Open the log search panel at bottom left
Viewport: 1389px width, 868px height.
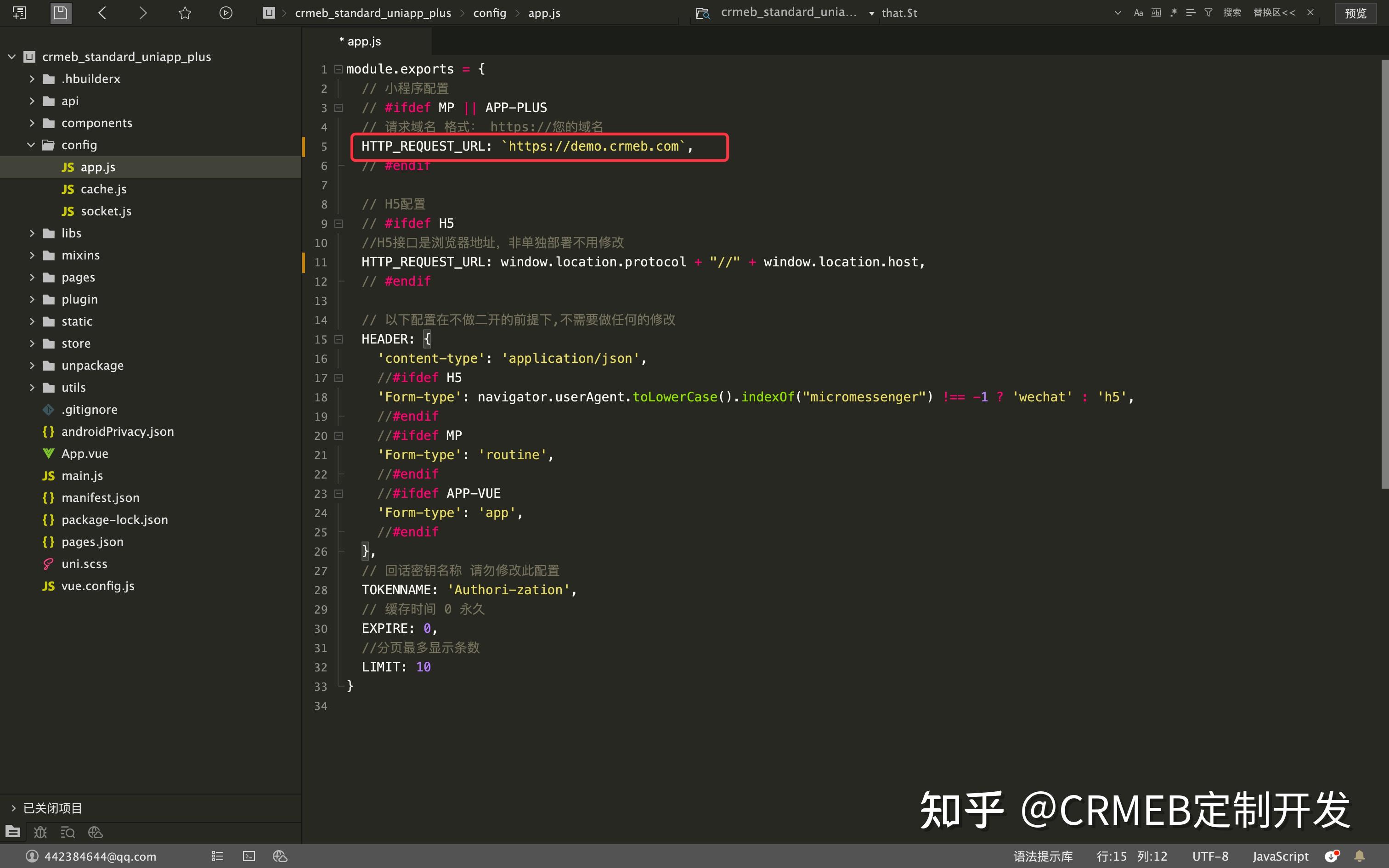(x=68, y=832)
